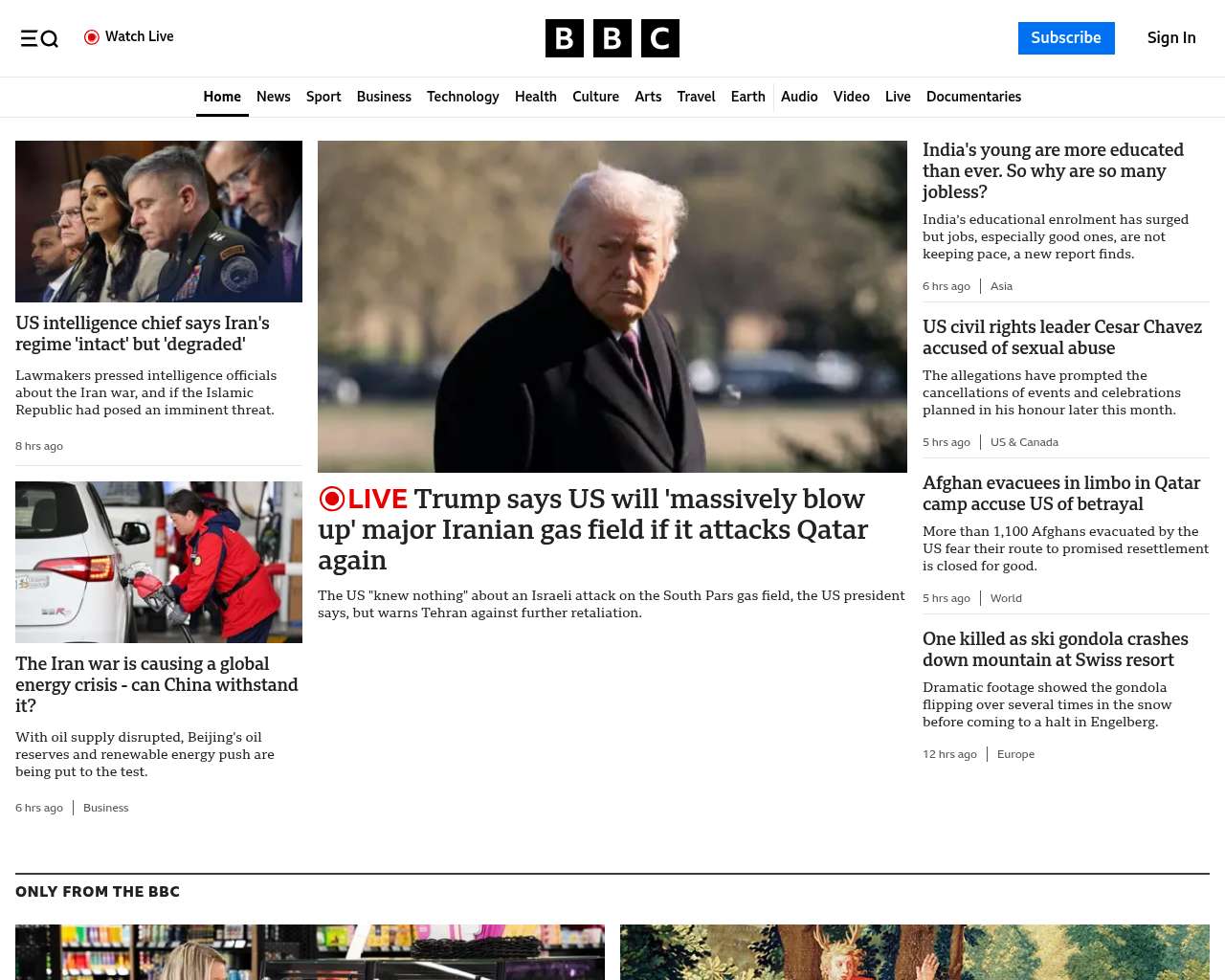Click the red Watch Live icon
The image size is (1225, 980).
click(92, 37)
